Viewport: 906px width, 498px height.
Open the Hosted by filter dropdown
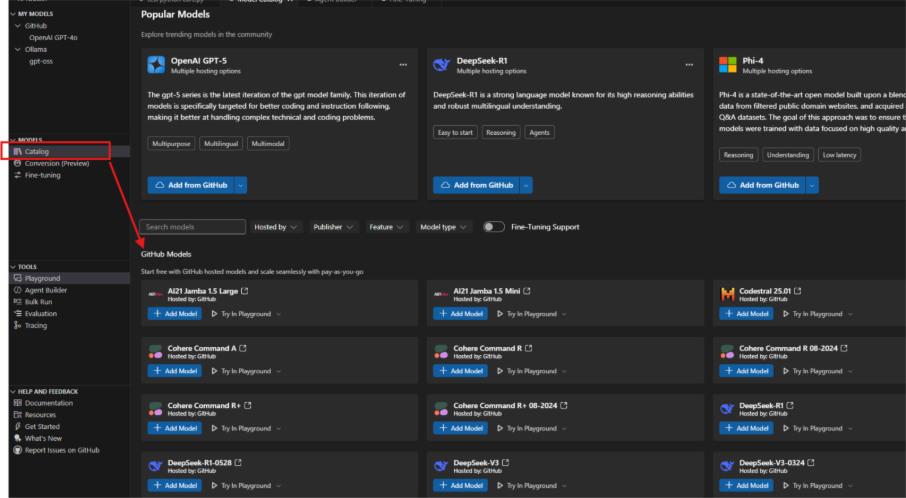click(276, 227)
